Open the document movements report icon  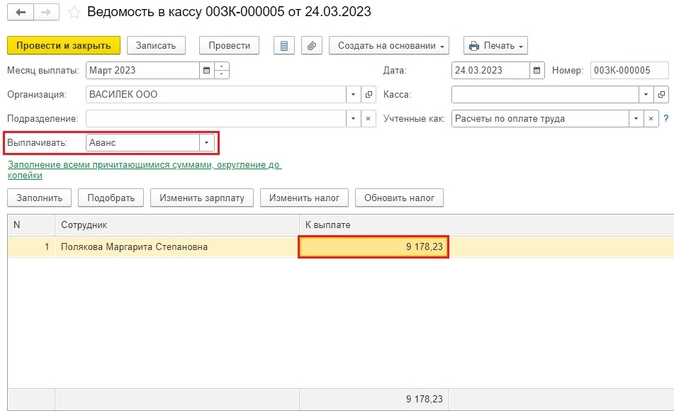[284, 46]
